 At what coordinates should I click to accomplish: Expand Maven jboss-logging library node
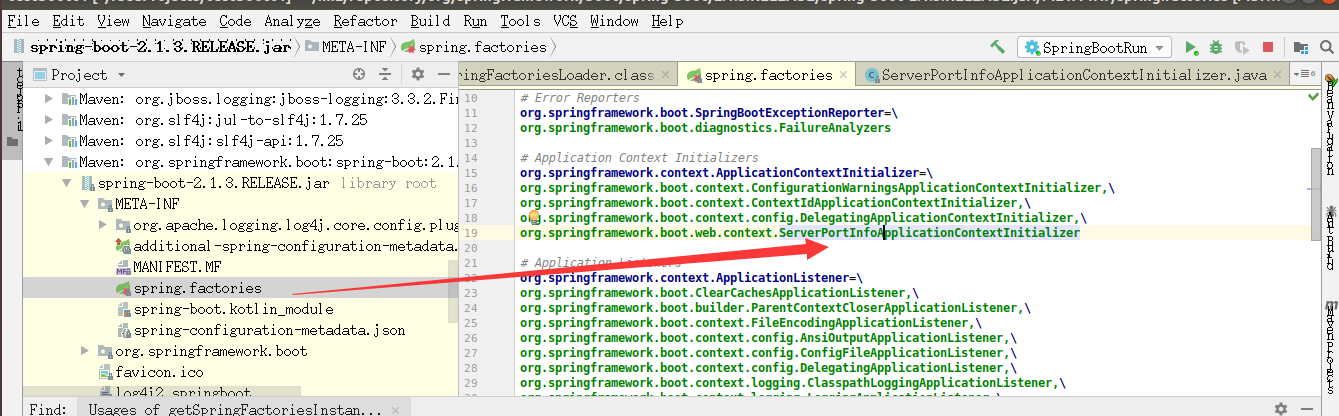click(50, 99)
